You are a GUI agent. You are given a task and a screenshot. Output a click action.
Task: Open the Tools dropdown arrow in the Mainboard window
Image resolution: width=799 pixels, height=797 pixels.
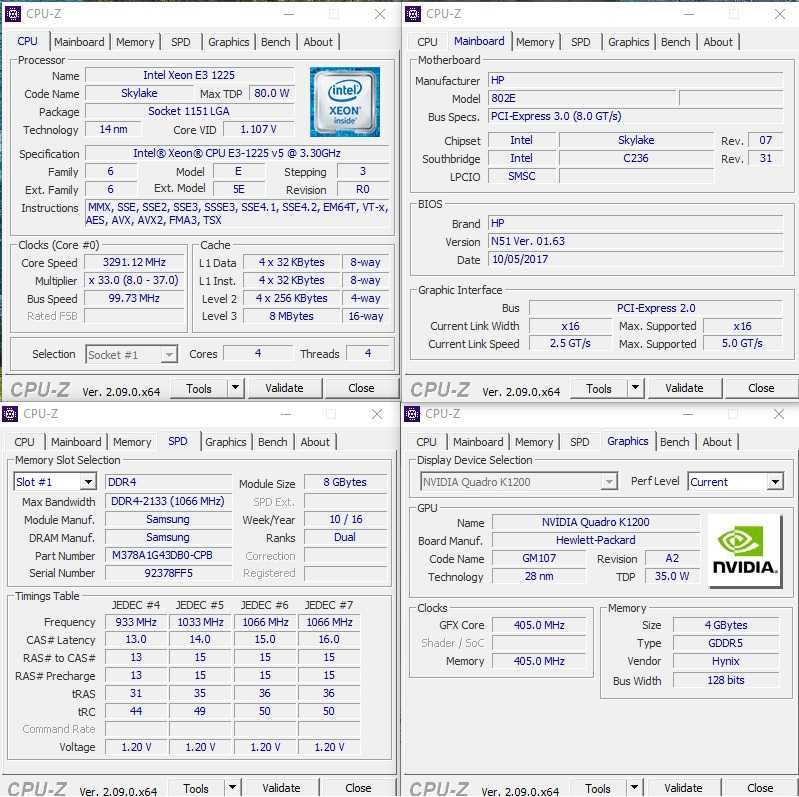point(635,388)
